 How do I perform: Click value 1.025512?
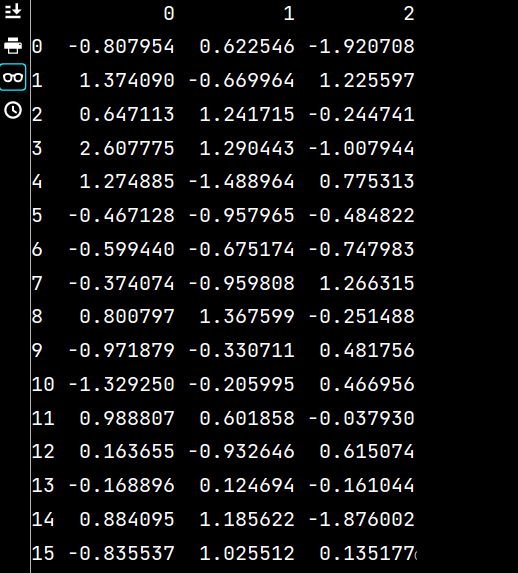(247, 553)
